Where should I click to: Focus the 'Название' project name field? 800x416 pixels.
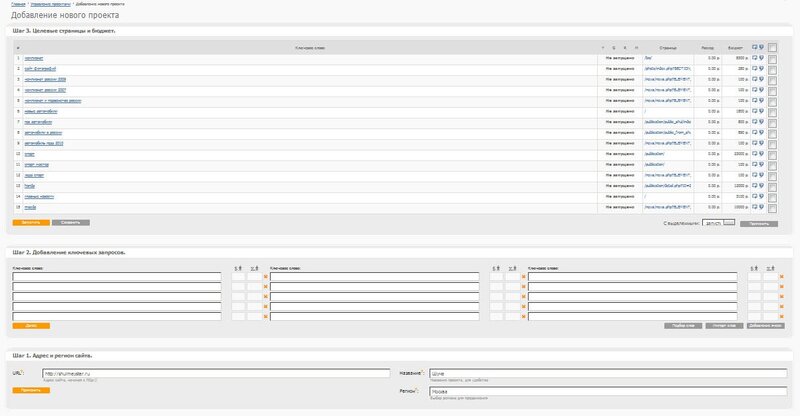608,374
